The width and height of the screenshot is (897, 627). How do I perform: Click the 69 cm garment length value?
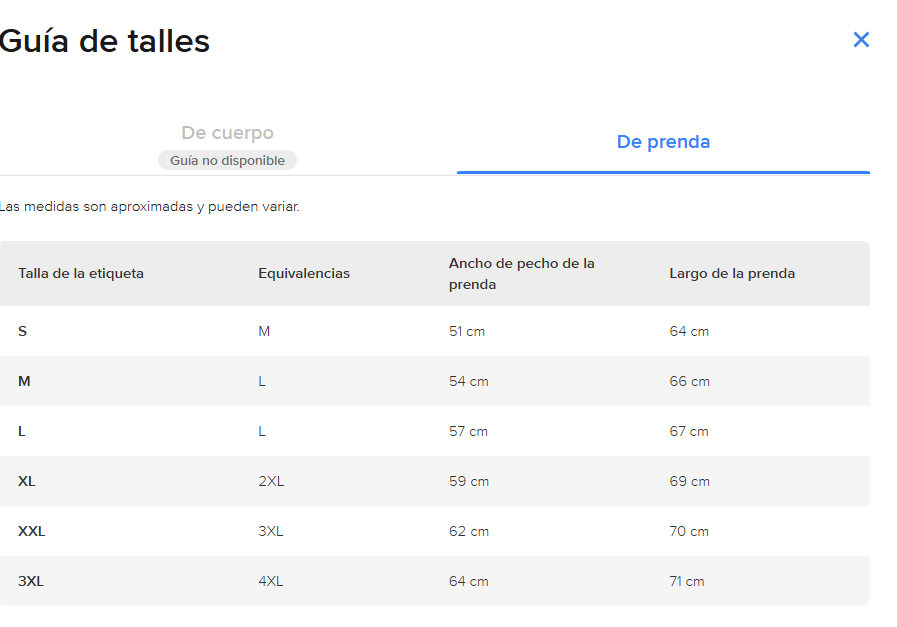[689, 481]
